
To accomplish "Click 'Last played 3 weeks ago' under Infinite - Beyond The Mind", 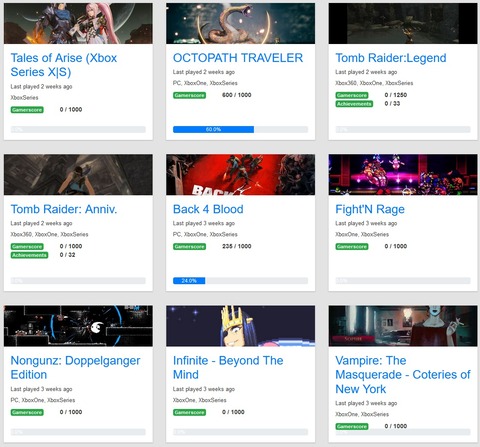I will (x=204, y=389).
